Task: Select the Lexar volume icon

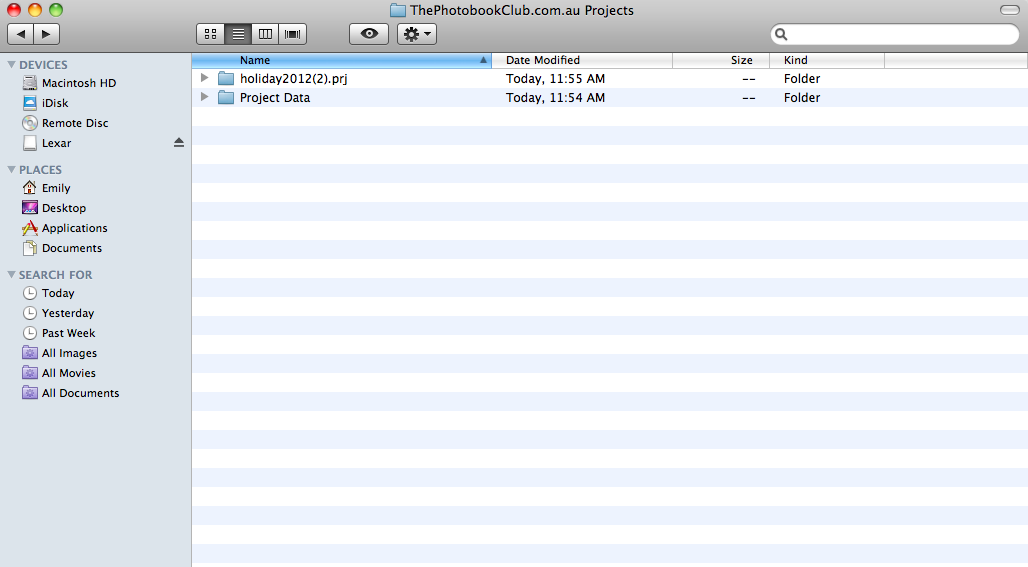Action: (30, 143)
